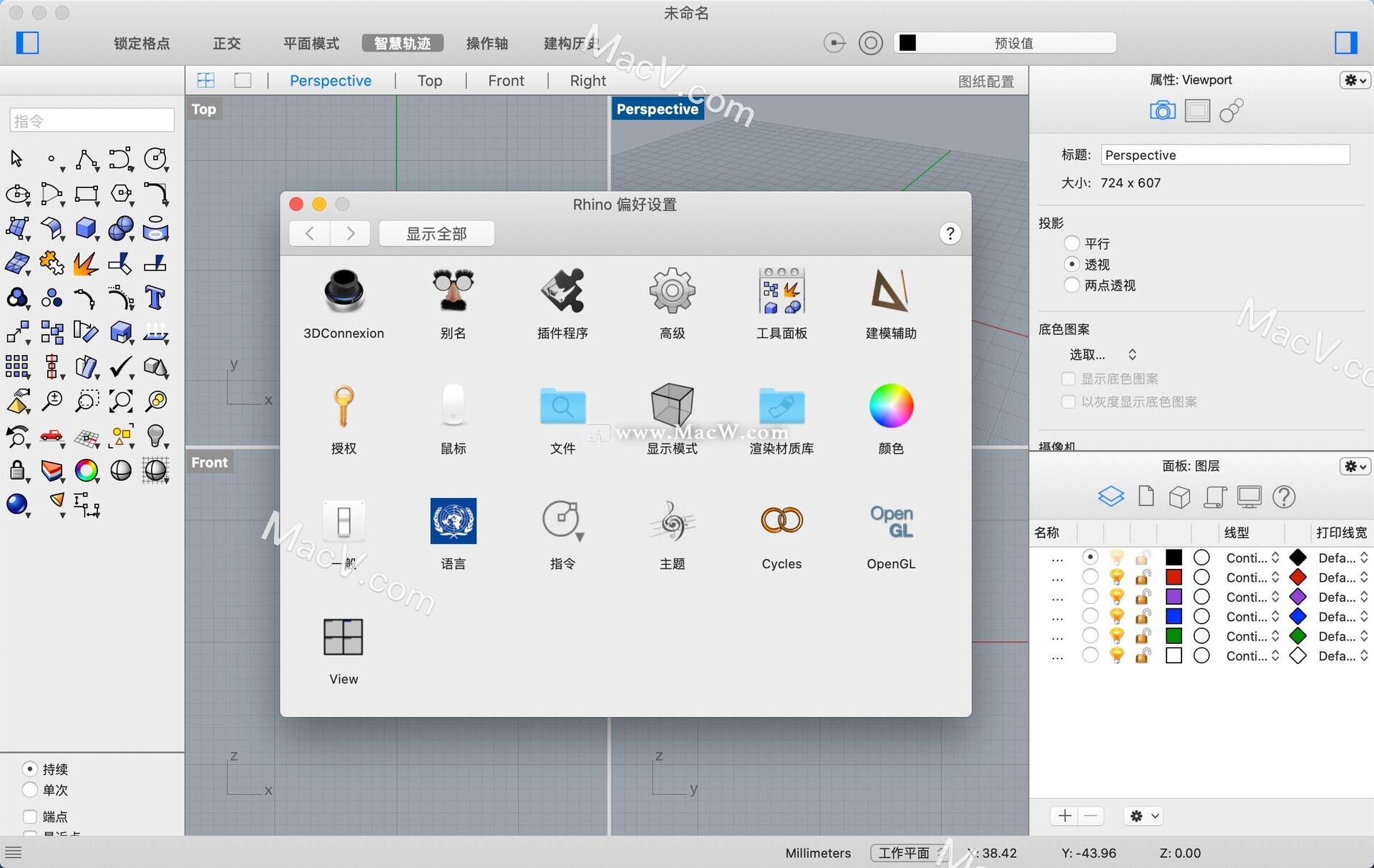Click the red color swatch of the second layer
Screen dimensions: 1374x868
(x=1174, y=577)
